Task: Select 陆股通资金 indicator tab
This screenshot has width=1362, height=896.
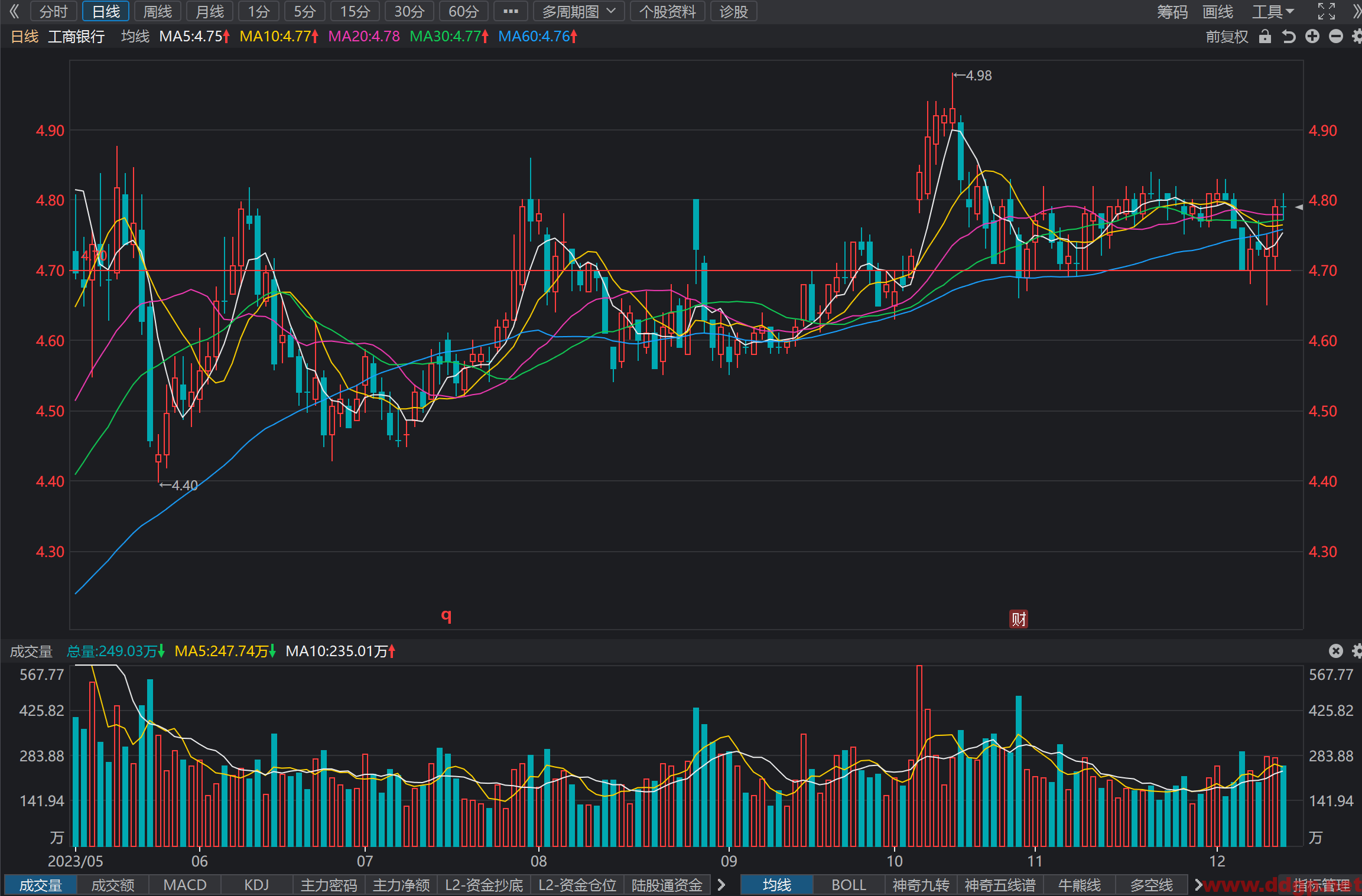Action: (x=667, y=885)
